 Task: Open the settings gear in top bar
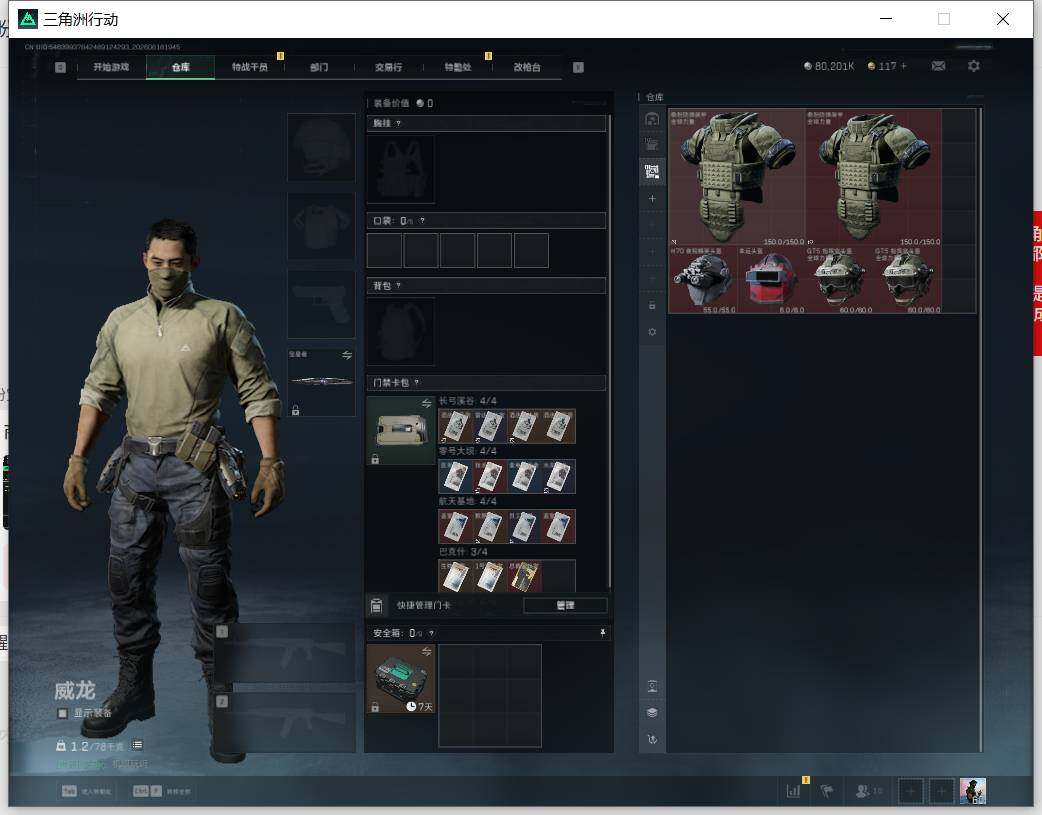974,66
